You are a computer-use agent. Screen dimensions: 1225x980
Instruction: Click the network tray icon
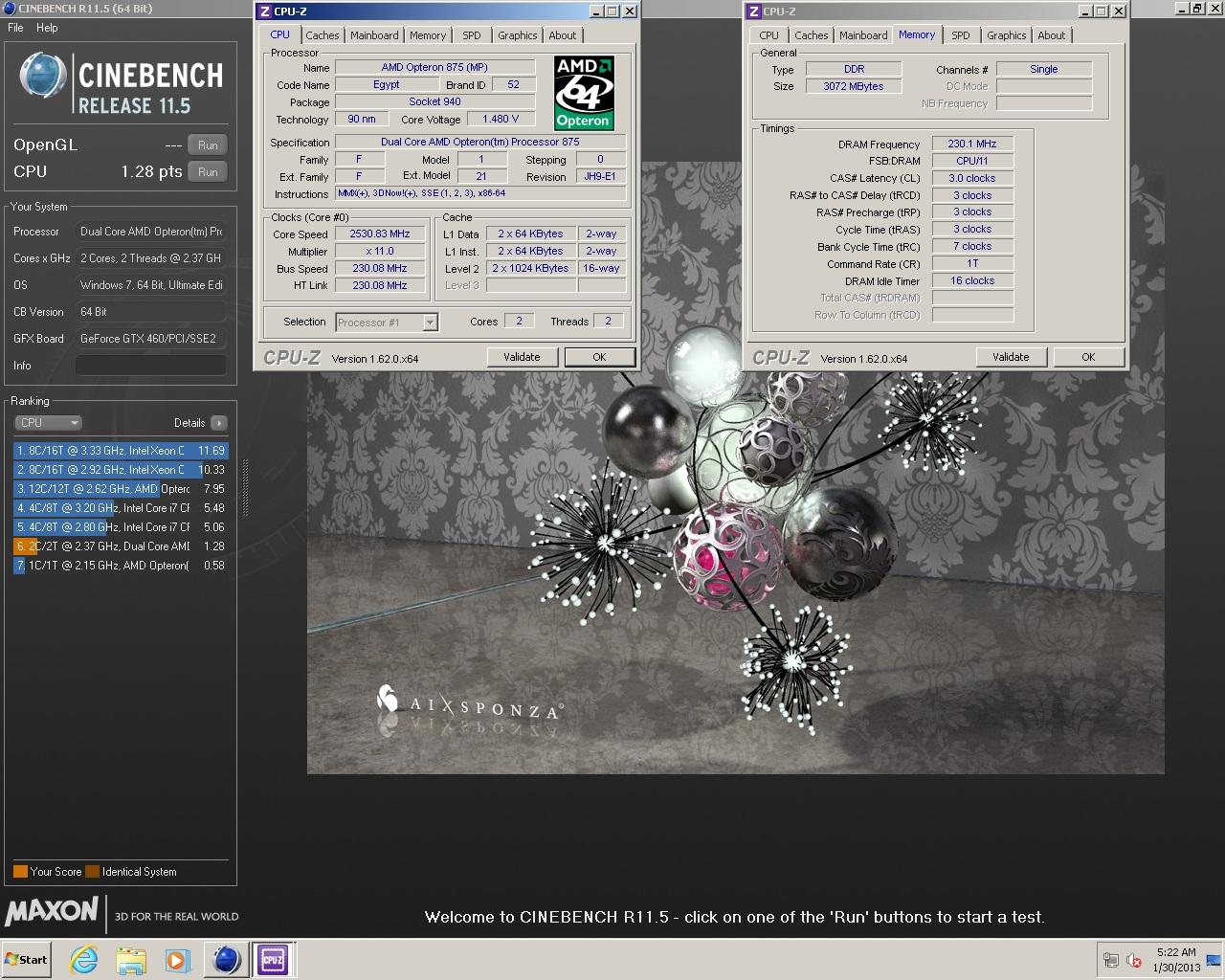click(1111, 960)
